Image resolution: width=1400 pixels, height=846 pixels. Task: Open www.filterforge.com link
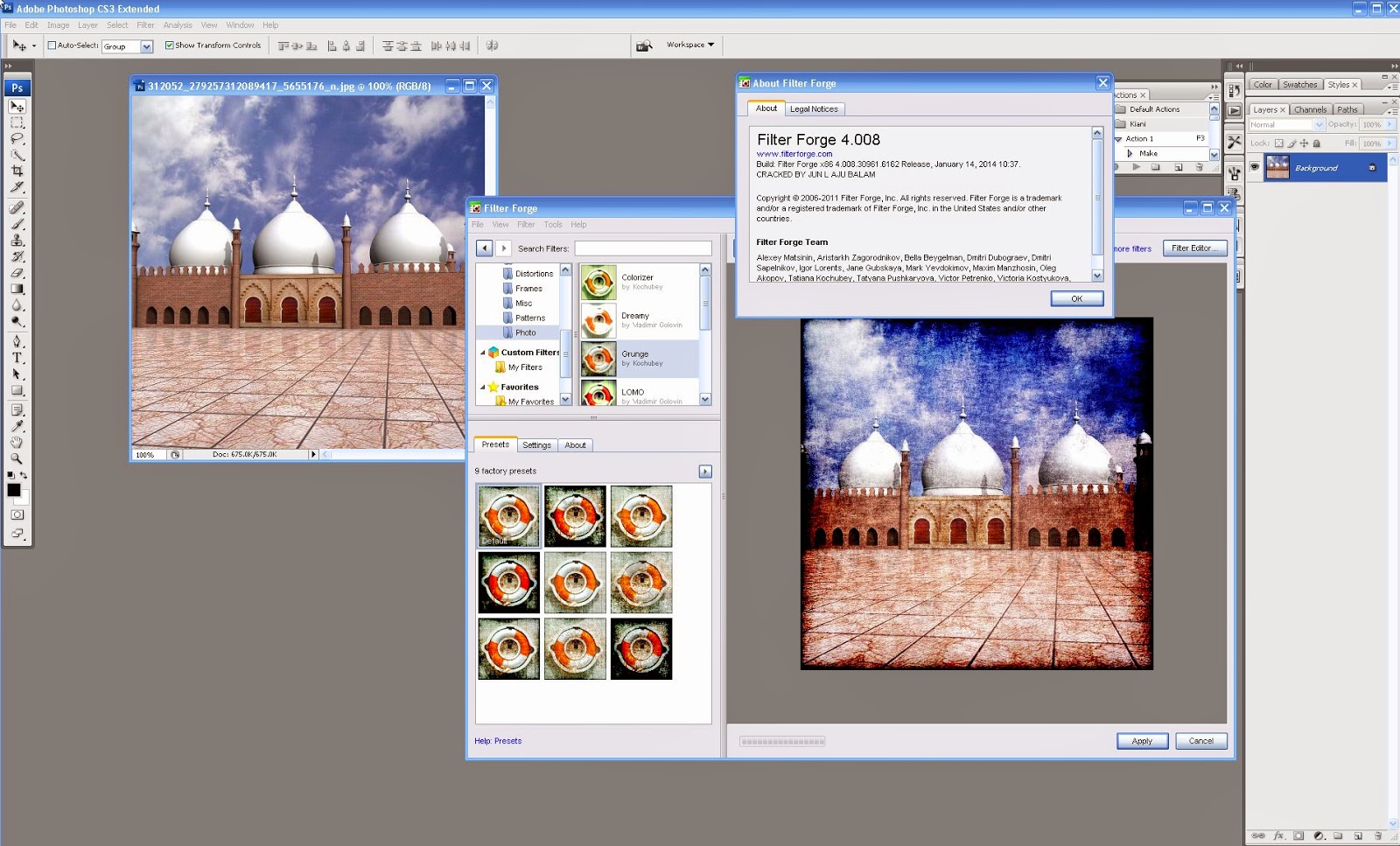794,154
